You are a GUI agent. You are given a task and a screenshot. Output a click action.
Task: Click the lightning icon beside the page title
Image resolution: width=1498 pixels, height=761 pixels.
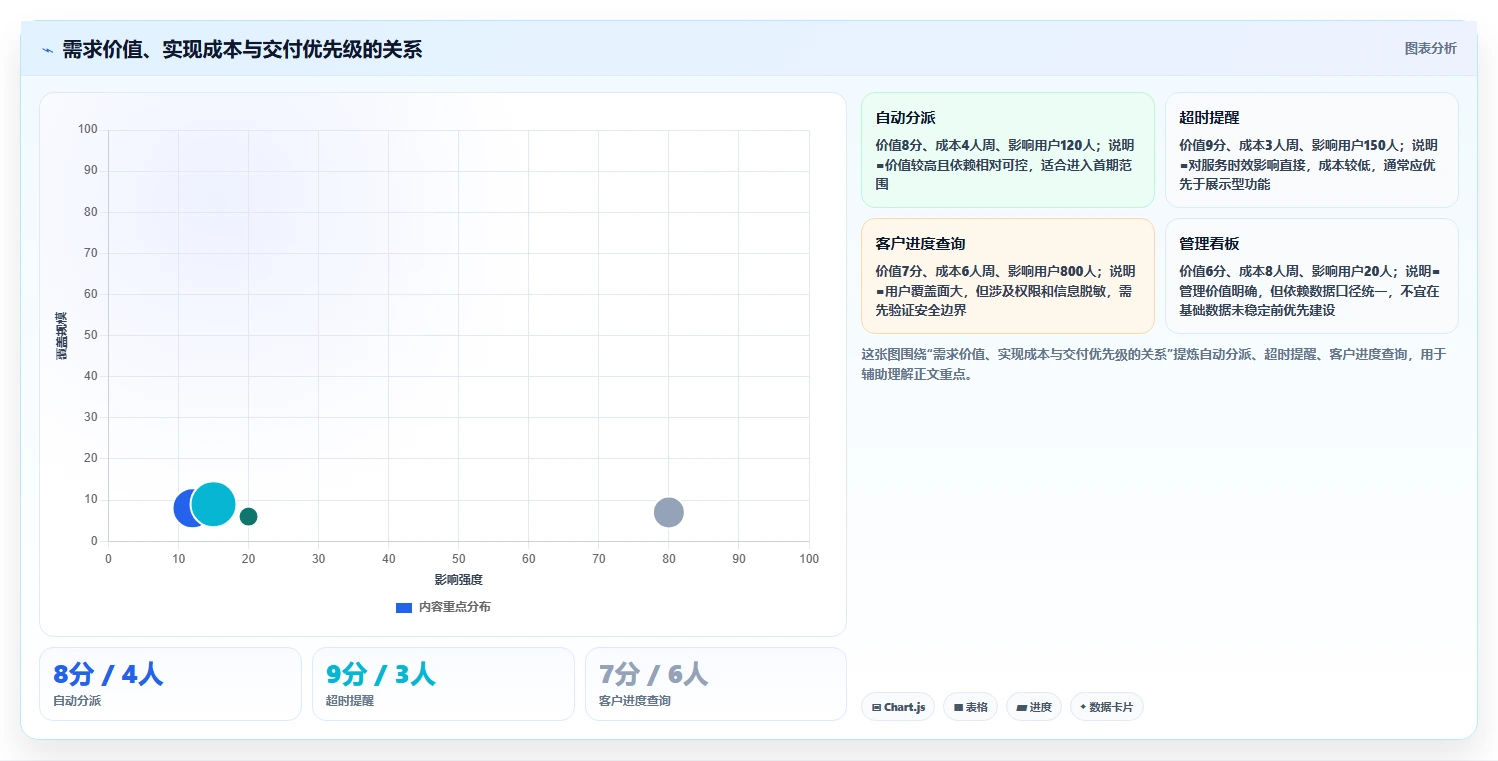click(47, 50)
